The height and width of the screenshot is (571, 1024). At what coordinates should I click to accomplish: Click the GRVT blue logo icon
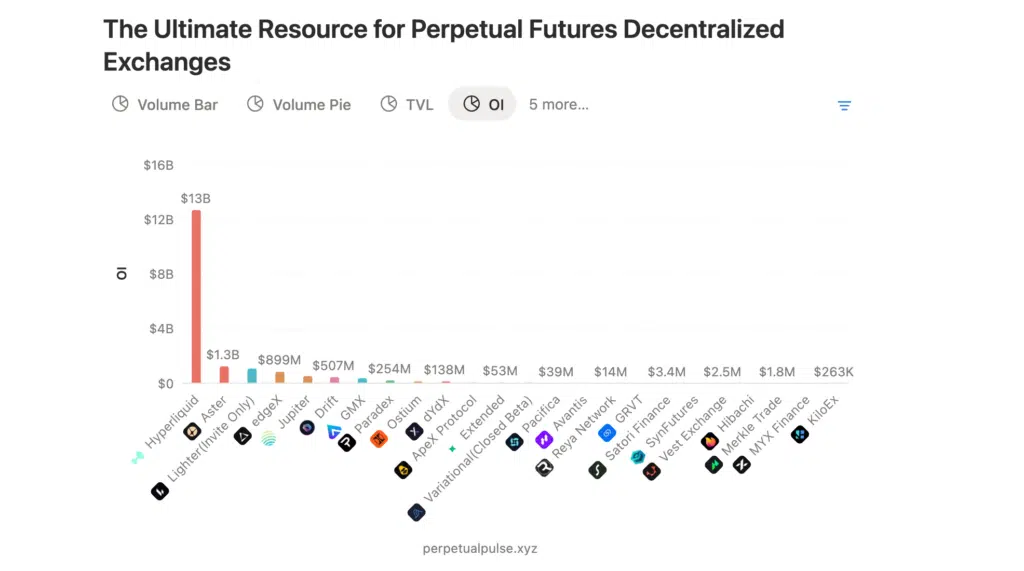606,433
